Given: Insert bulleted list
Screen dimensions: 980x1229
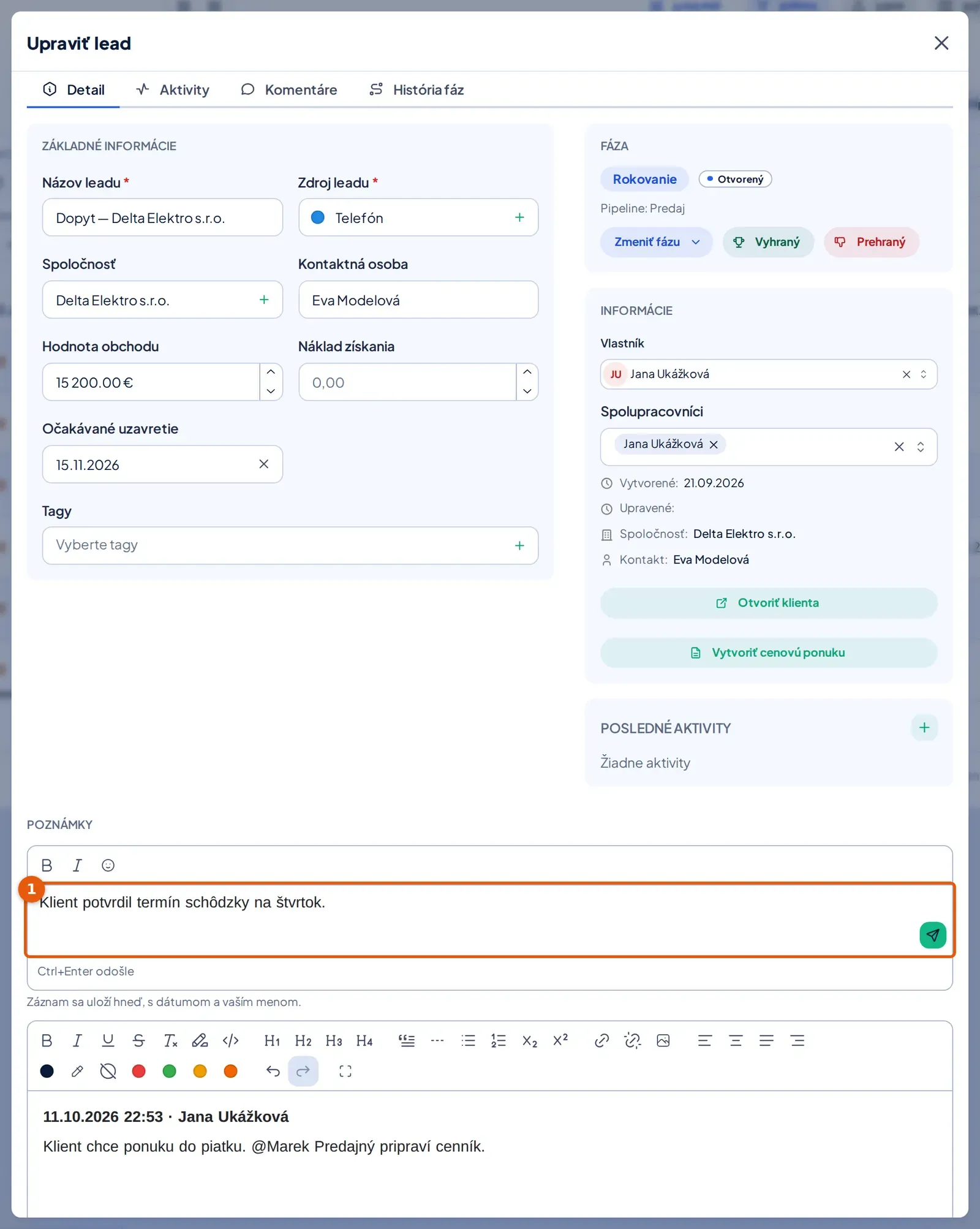Looking at the screenshot, I should [468, 1040].
